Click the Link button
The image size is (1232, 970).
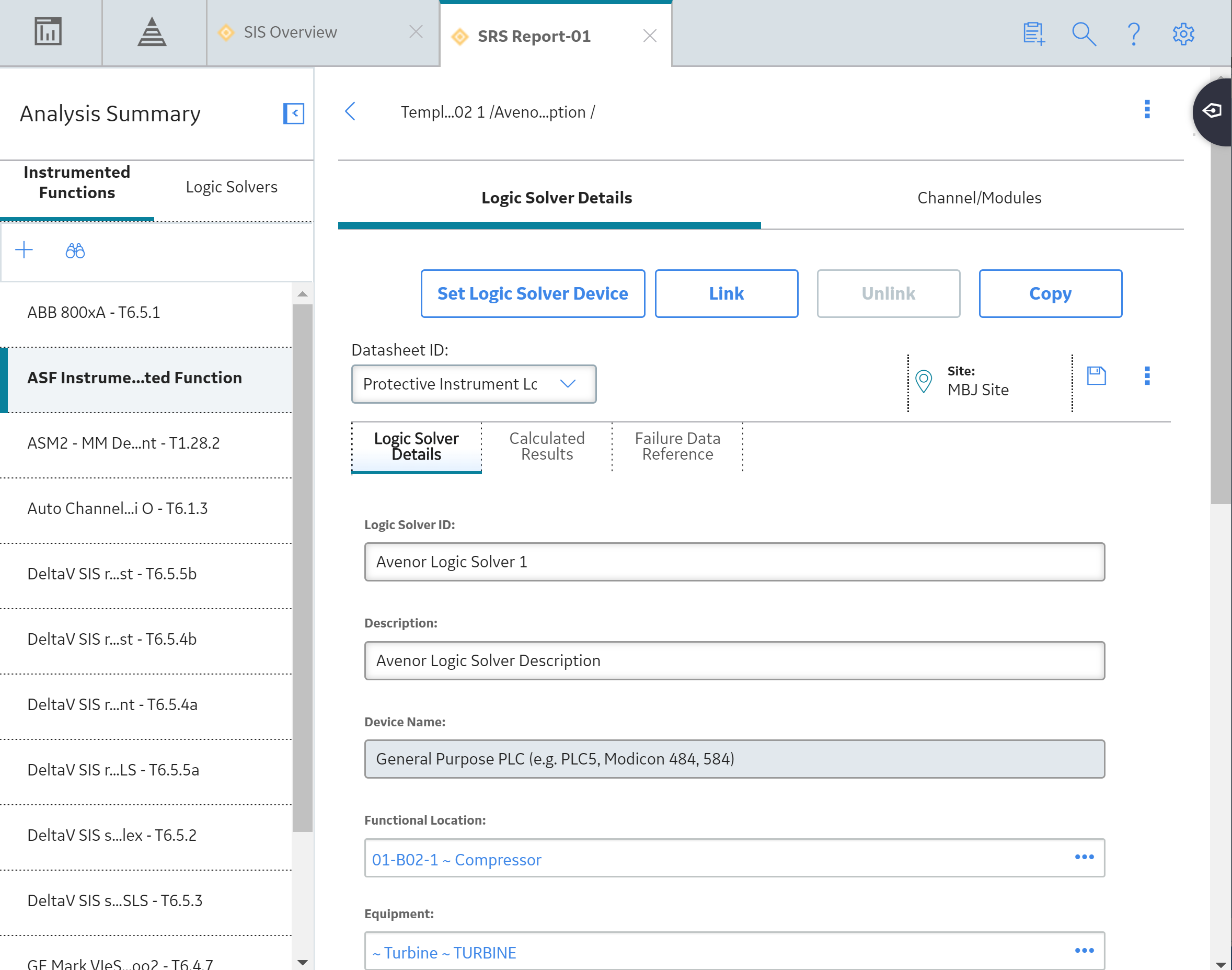(x=726, y=293)
